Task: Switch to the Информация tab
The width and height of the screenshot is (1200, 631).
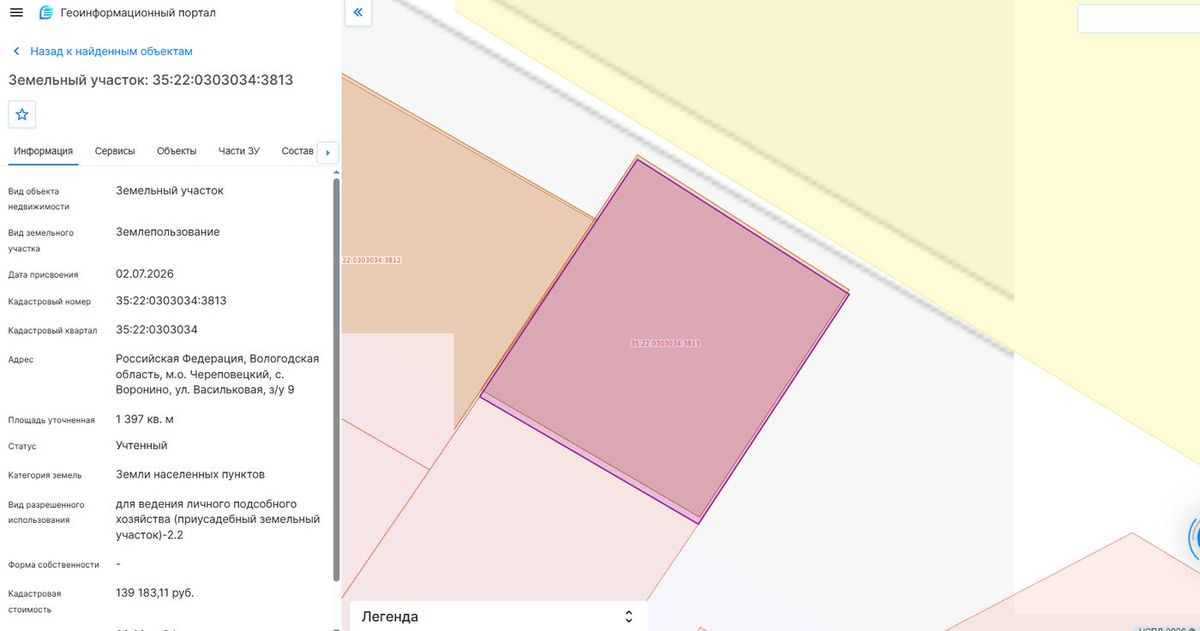Action: tap(43, 151)
